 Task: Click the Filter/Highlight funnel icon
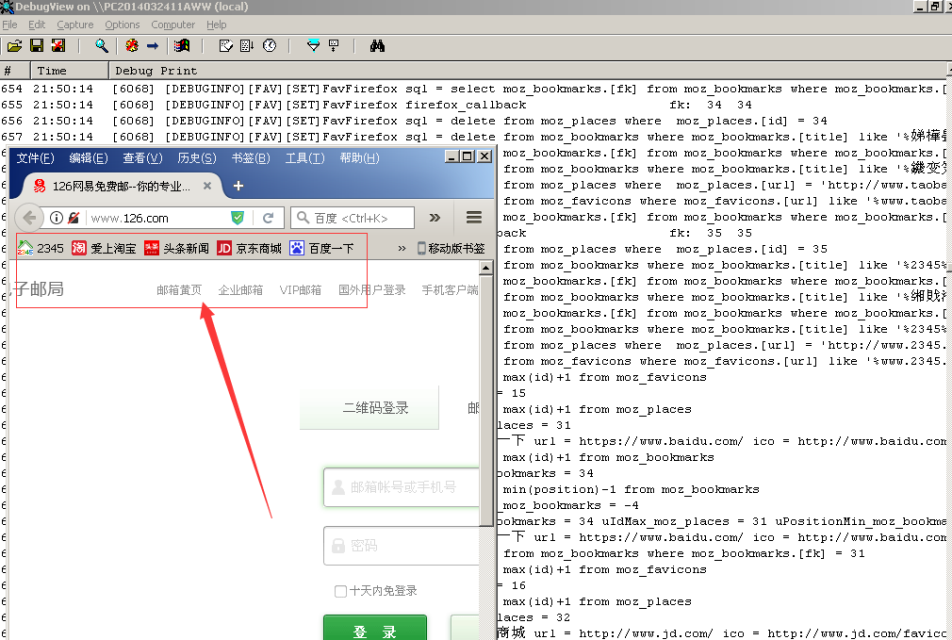(313, 46)
